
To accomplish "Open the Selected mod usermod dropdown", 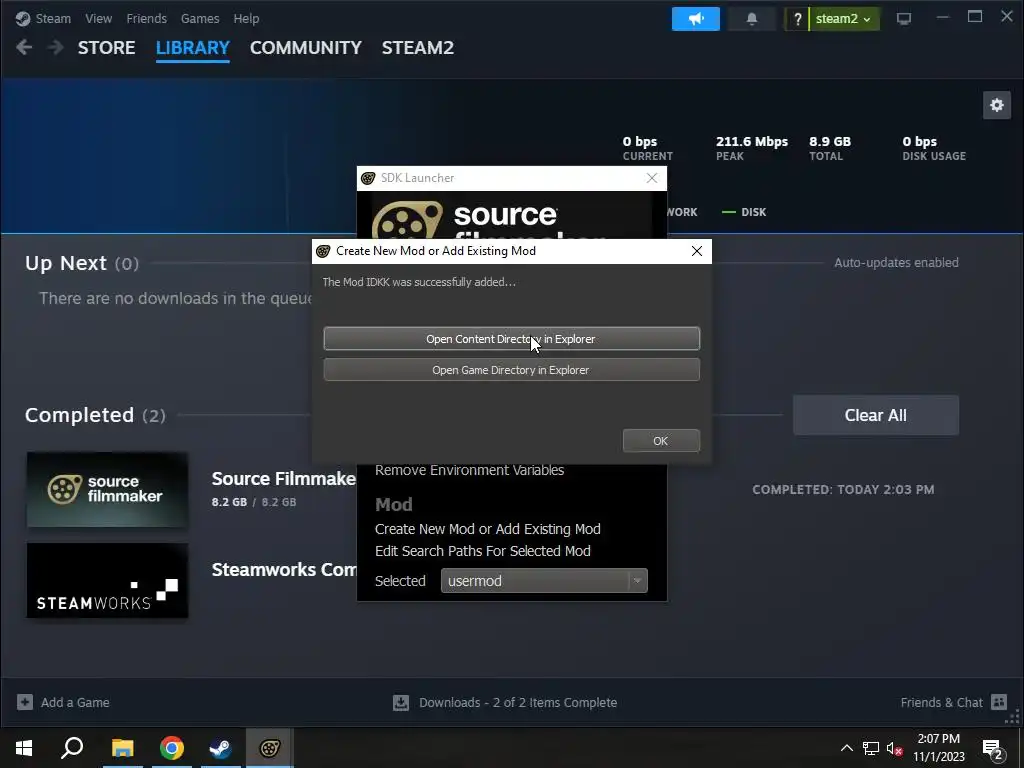I will [544, 581].
